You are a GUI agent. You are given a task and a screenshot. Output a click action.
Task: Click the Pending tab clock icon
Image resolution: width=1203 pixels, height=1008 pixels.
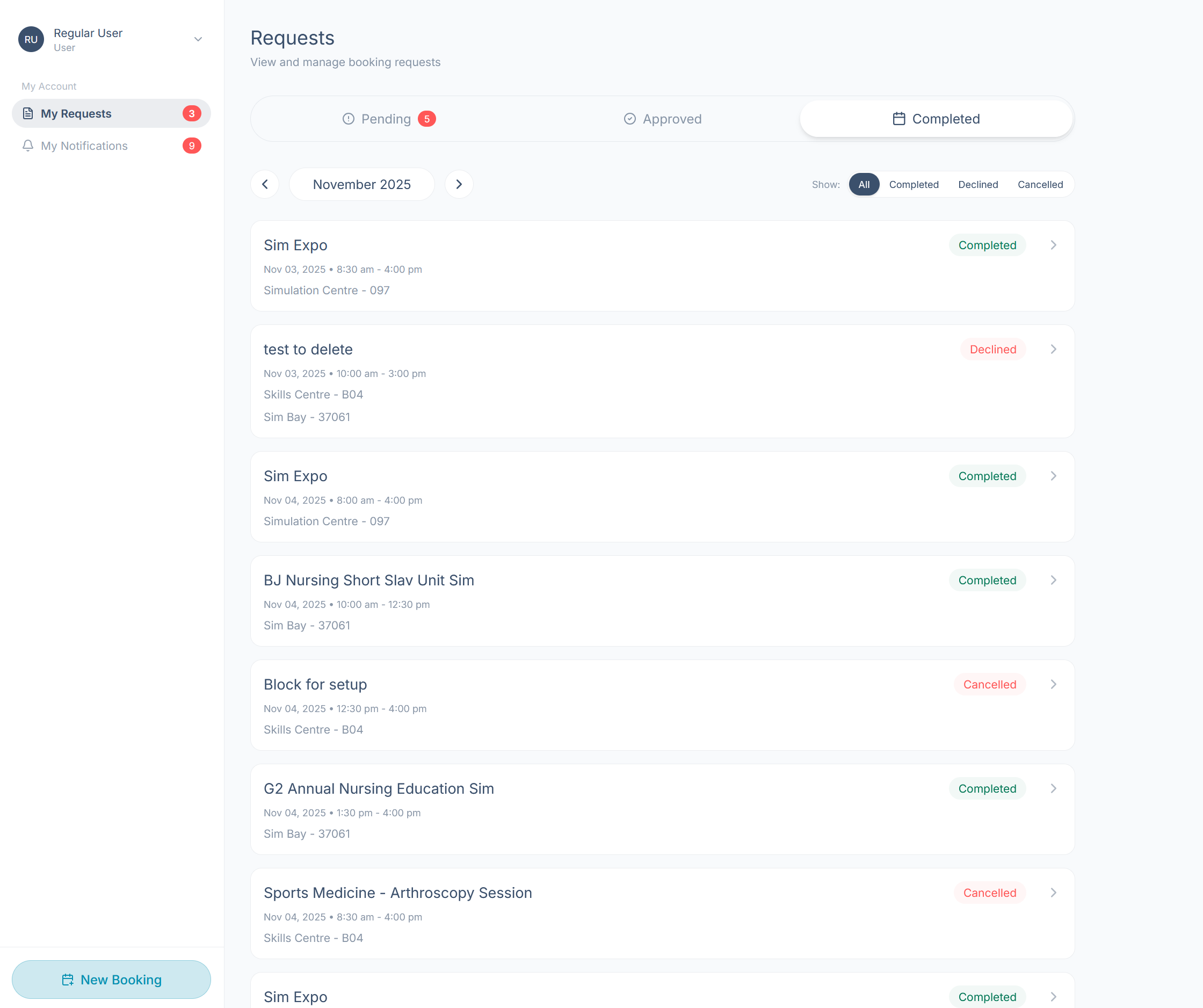[x=349, y=119]
